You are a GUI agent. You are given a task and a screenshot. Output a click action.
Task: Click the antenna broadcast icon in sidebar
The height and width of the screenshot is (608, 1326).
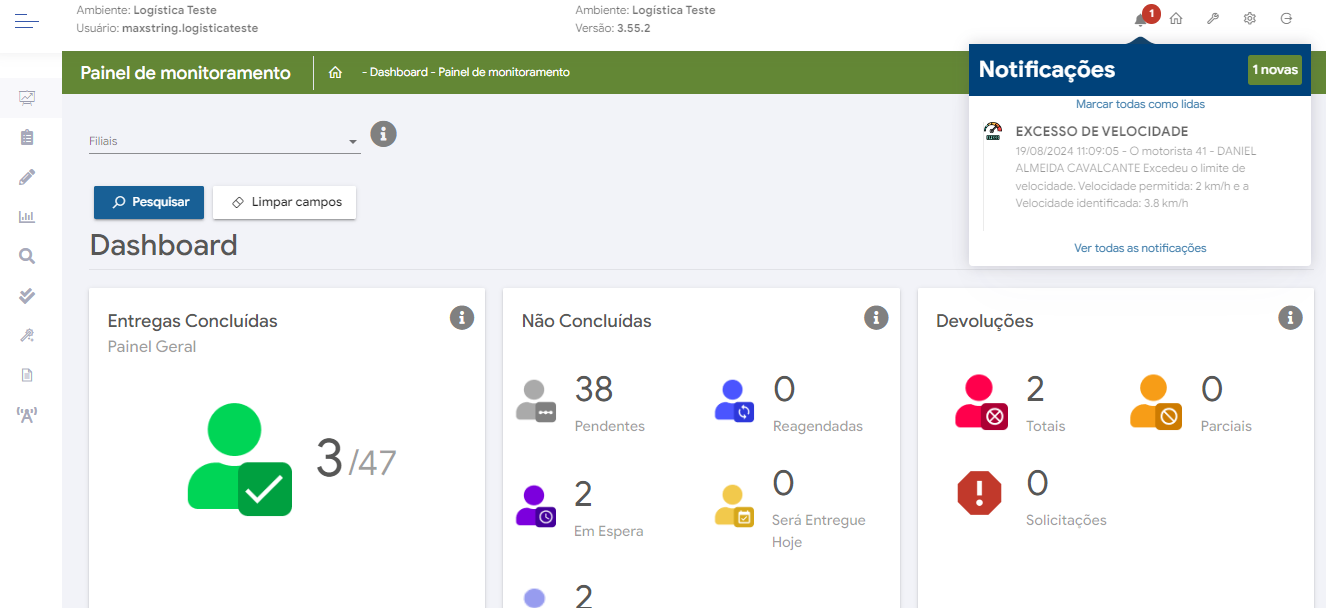tap(27, 414)
